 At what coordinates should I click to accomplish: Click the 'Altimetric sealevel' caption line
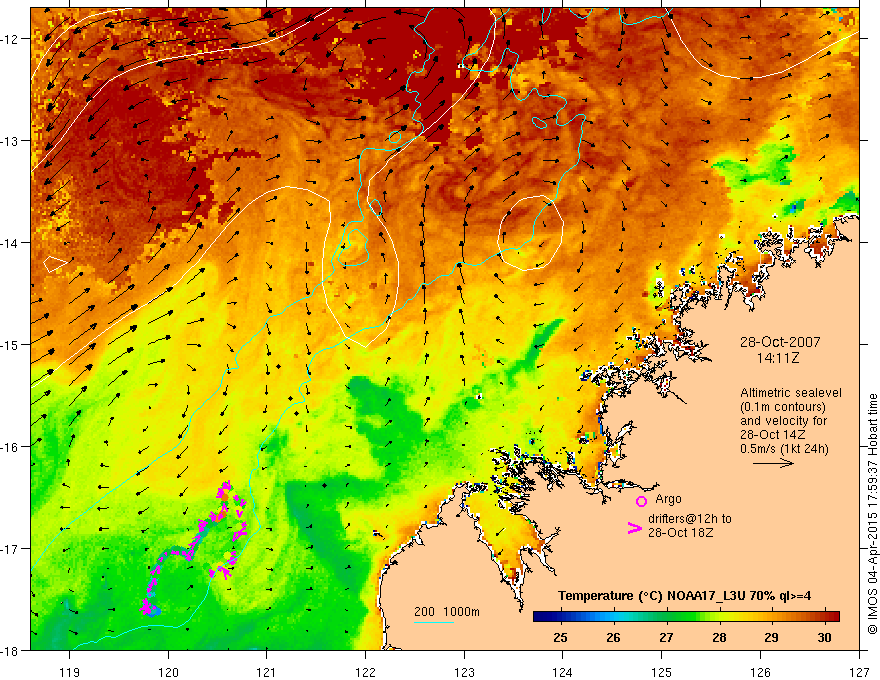[x=791, y=393]
